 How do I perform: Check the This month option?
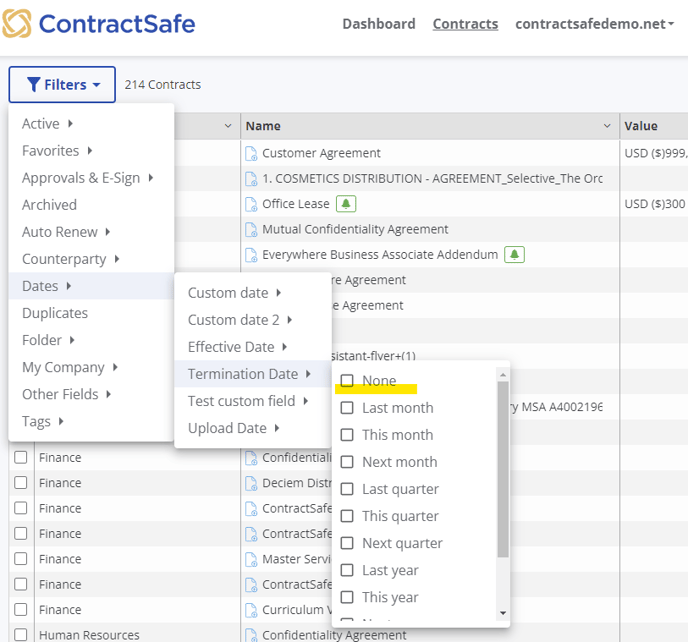pos(347,435)
